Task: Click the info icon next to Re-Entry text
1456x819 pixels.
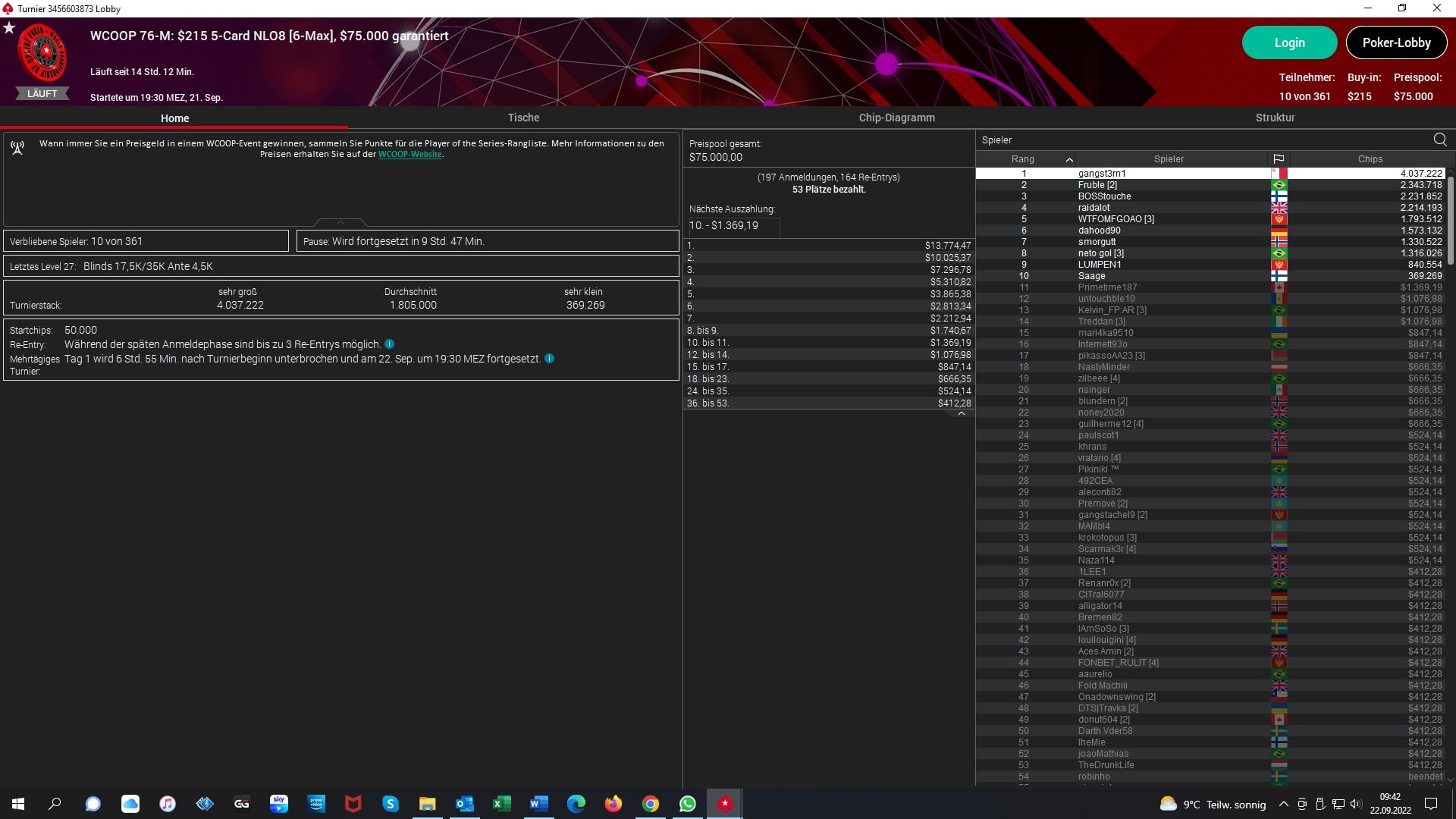Action: click(389, 344)
